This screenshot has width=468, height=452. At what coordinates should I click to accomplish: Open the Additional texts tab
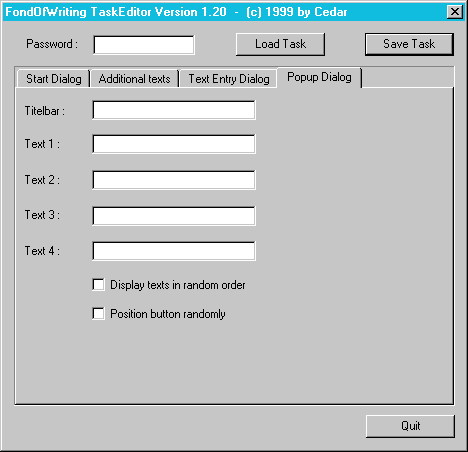[x=135, y=79]
